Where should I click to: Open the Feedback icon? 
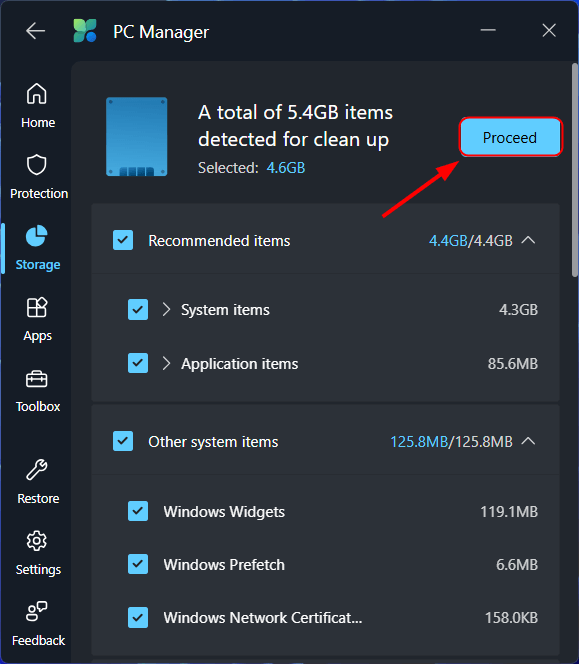pyautogui.click(x=37, y=611)
